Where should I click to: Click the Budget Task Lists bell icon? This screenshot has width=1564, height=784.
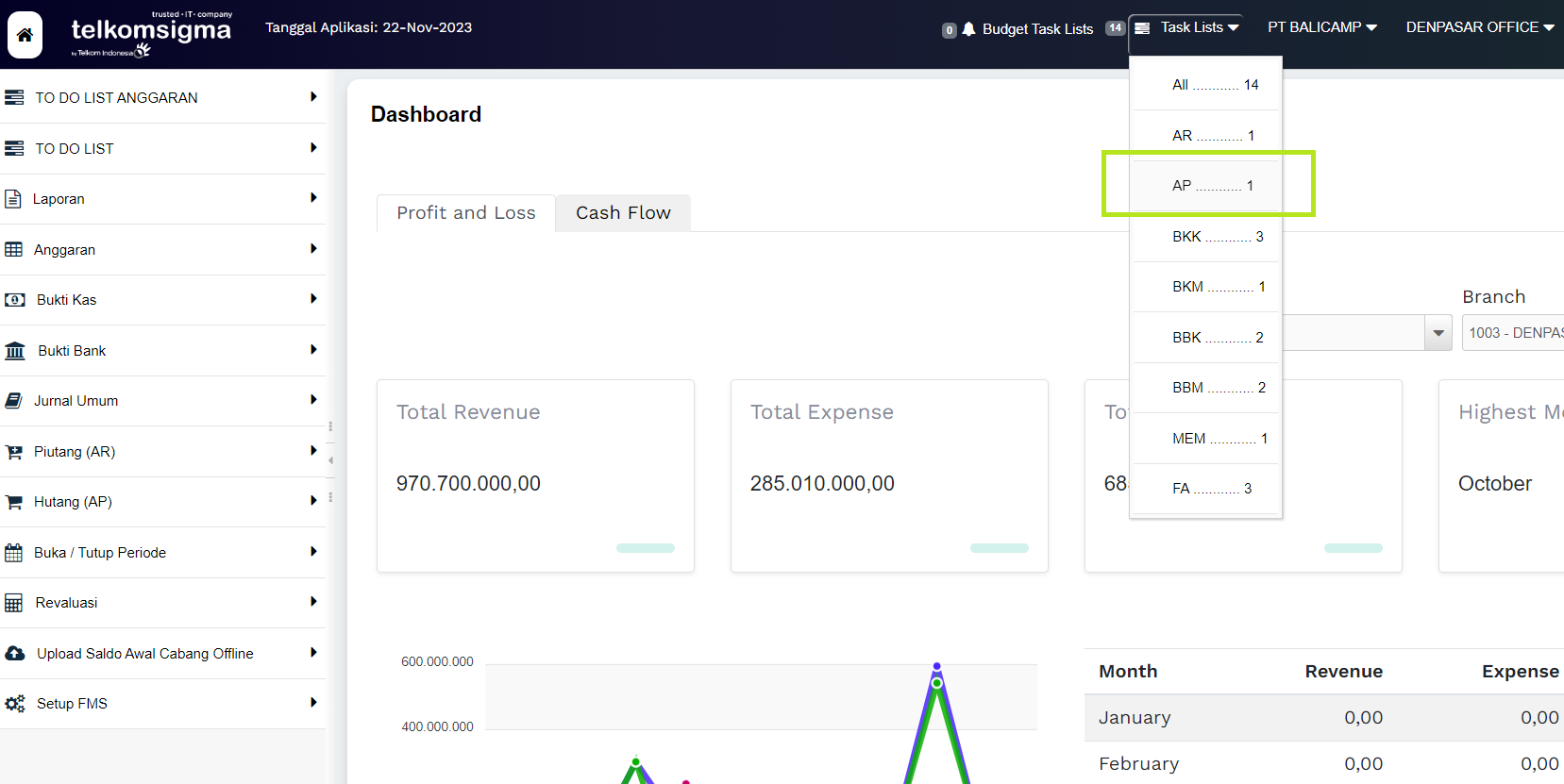tap(968, 29)
